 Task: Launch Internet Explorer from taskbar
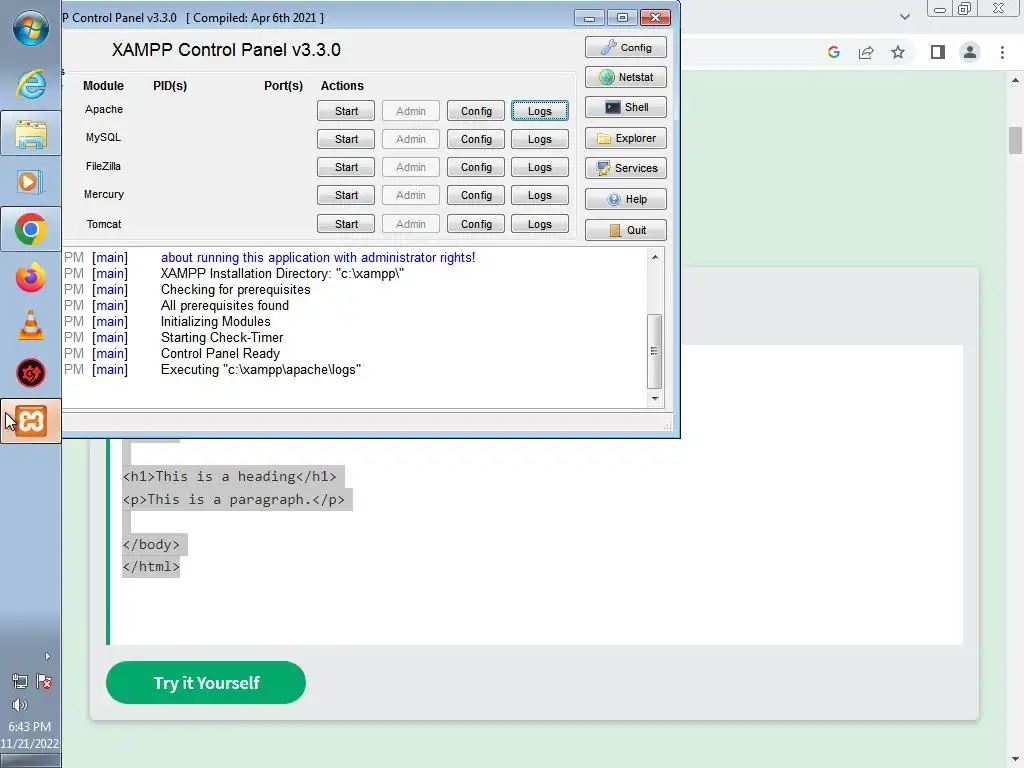point(31,84)
